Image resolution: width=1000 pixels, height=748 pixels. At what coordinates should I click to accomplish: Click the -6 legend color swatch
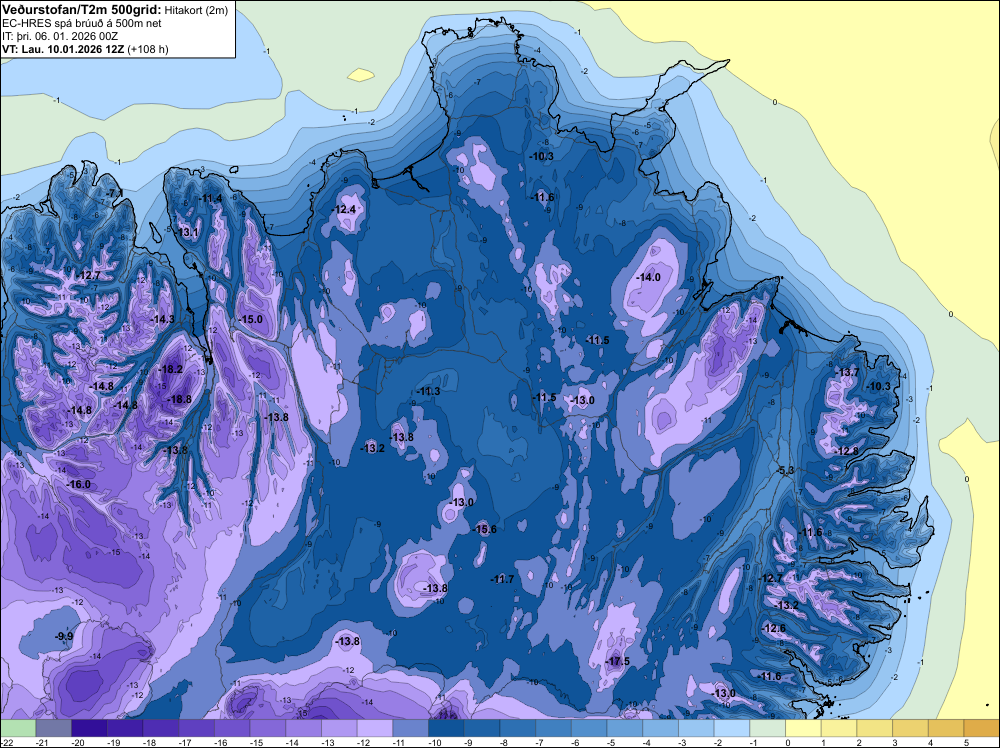589,728
